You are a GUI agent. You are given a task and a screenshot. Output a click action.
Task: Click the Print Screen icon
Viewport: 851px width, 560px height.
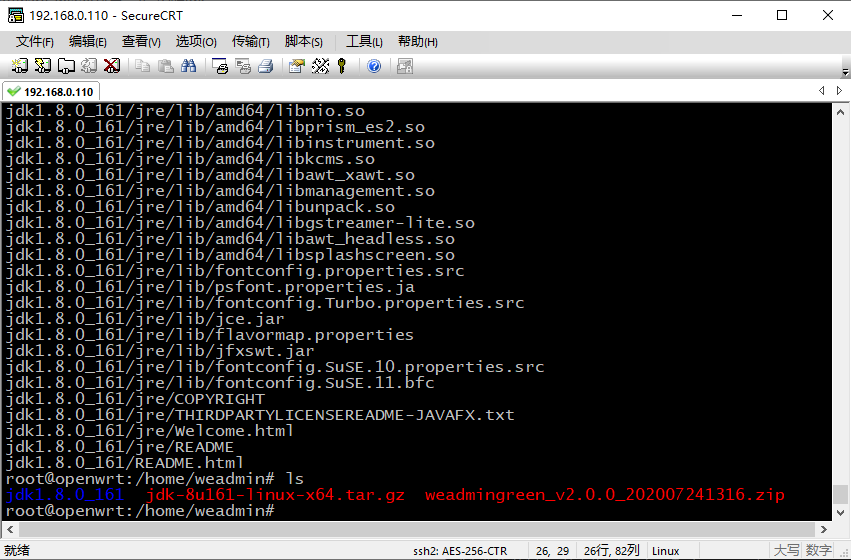click(220, 66)
